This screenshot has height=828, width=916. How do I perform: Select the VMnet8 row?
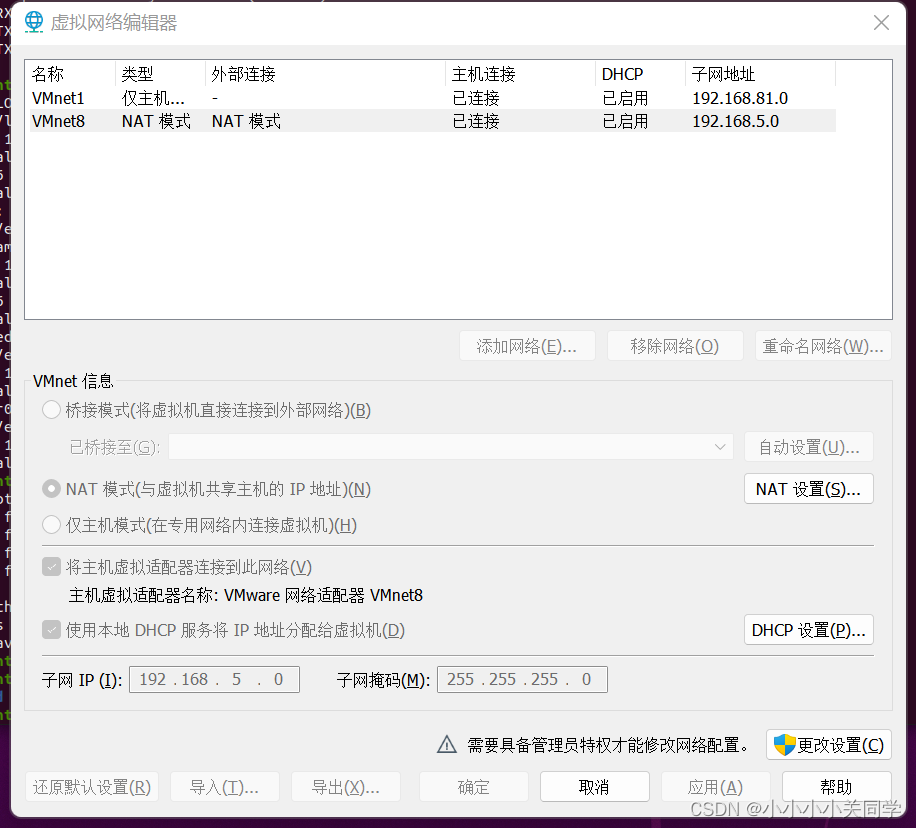(433, 121)
